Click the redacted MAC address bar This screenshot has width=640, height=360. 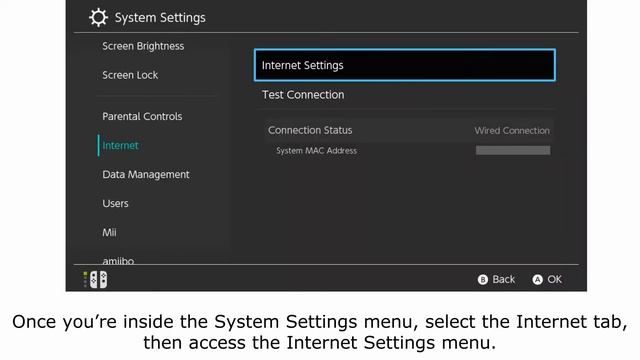(x=513, y=150)
